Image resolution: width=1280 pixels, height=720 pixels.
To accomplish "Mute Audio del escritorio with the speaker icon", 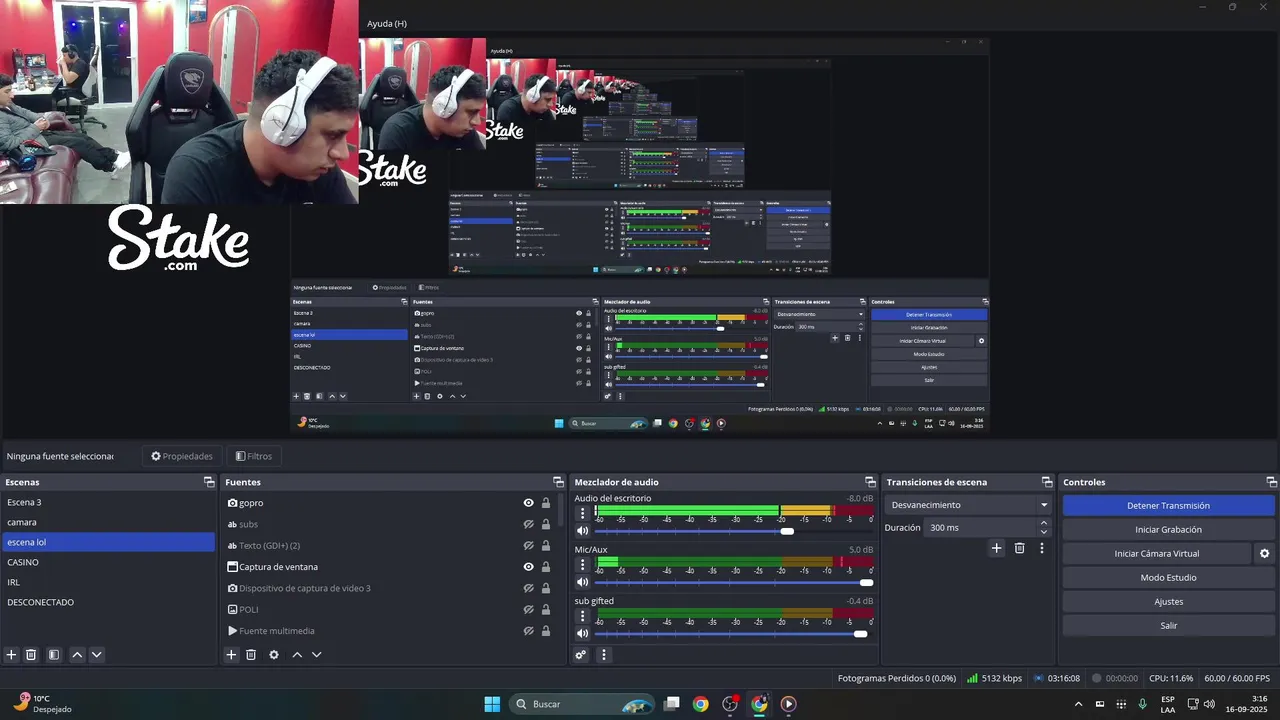I will 583,531.
